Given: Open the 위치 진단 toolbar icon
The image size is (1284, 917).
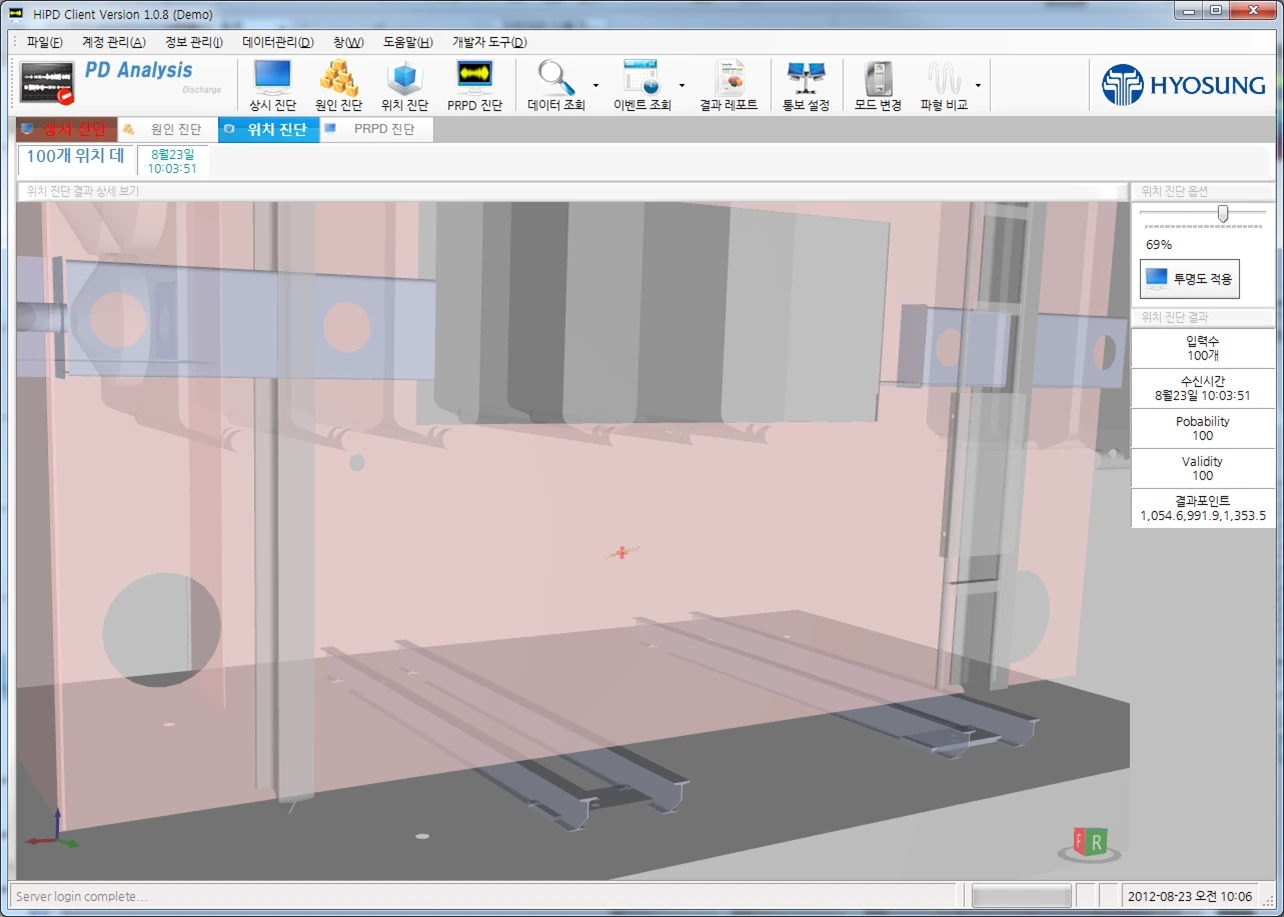Looking at the screenshot, I should point(404,85).
